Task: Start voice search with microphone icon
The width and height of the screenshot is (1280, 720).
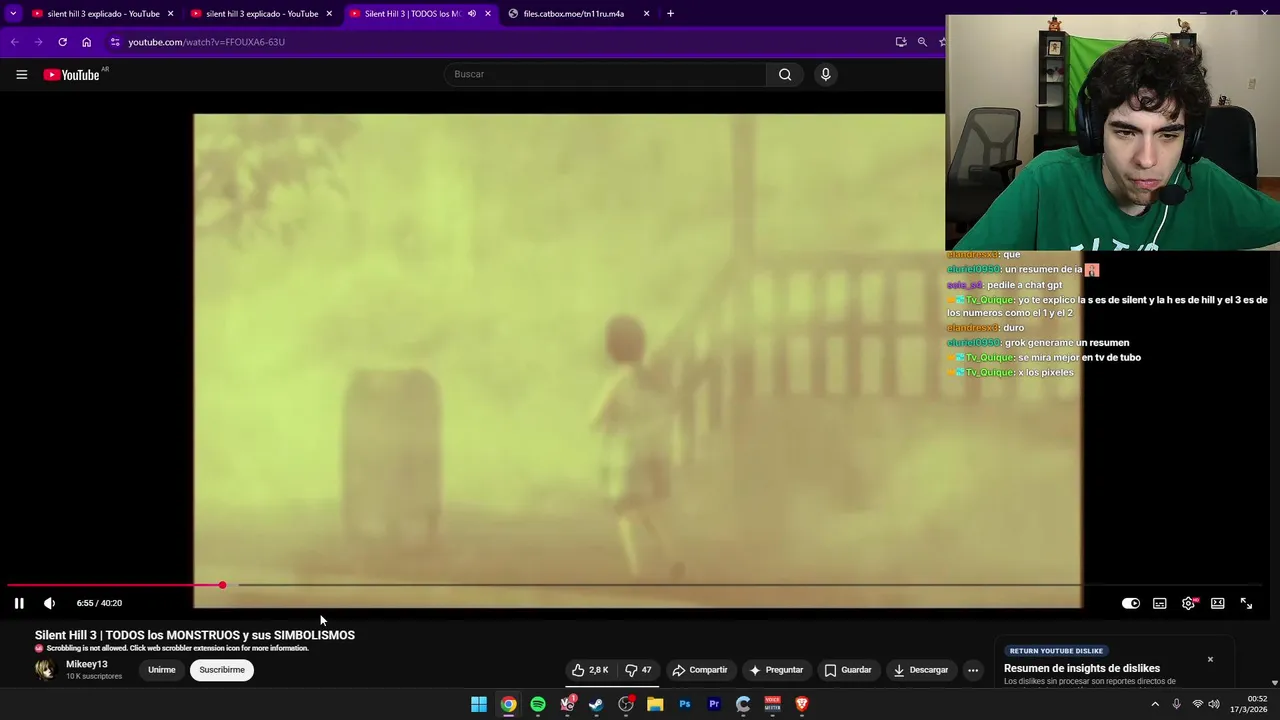Action: (825, 74)
